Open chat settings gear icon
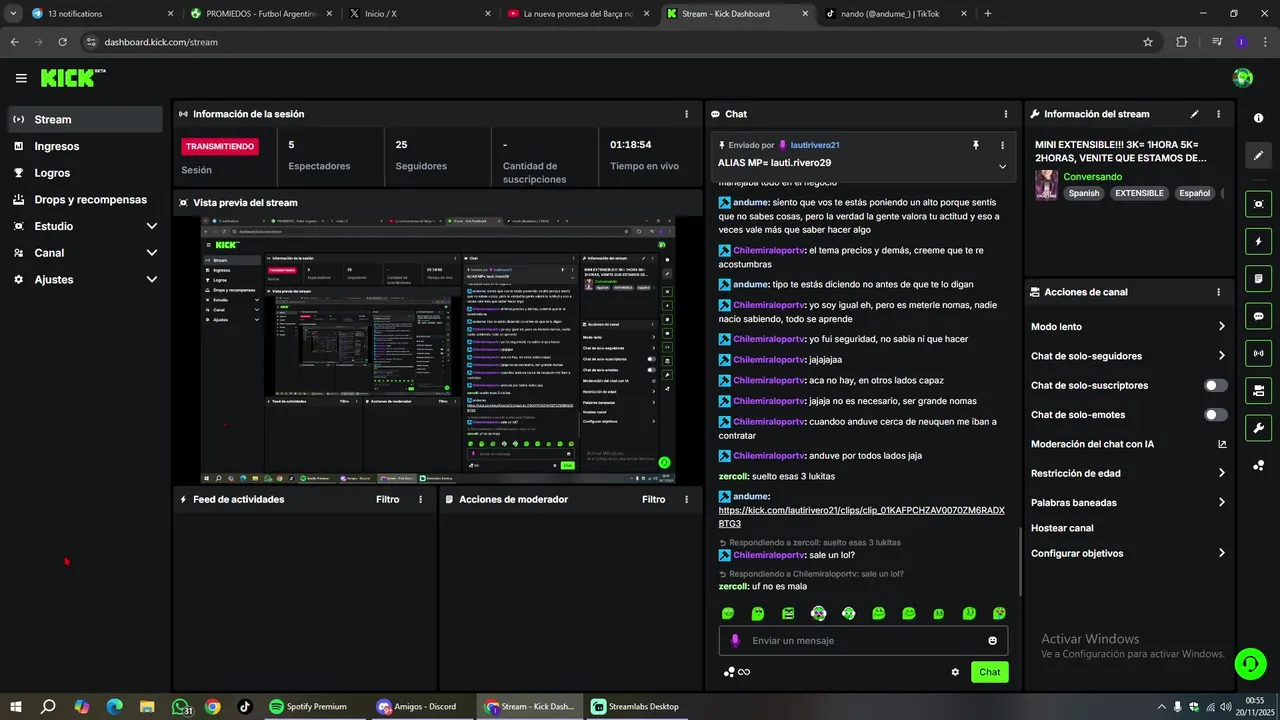 click(955, 672)
